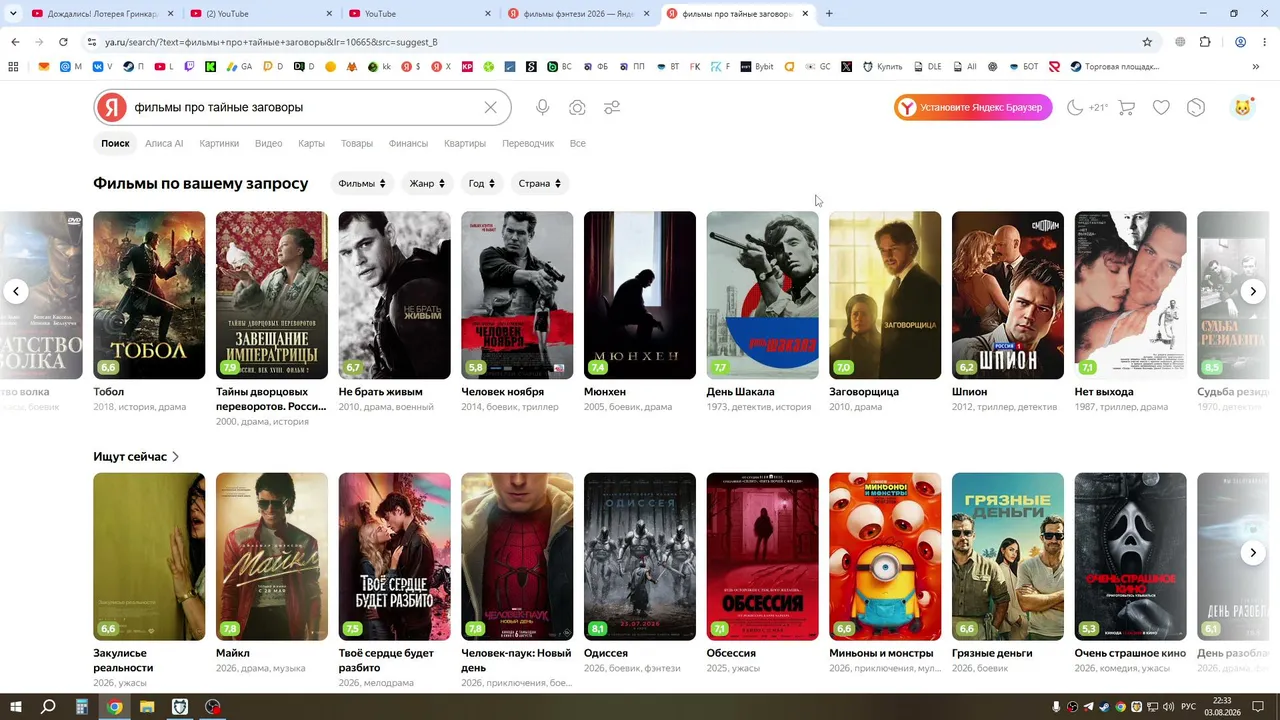Viewport: 1280px width, 720px height.
Task: Open the DLE bookmark
Action: (x=926, y=67)
